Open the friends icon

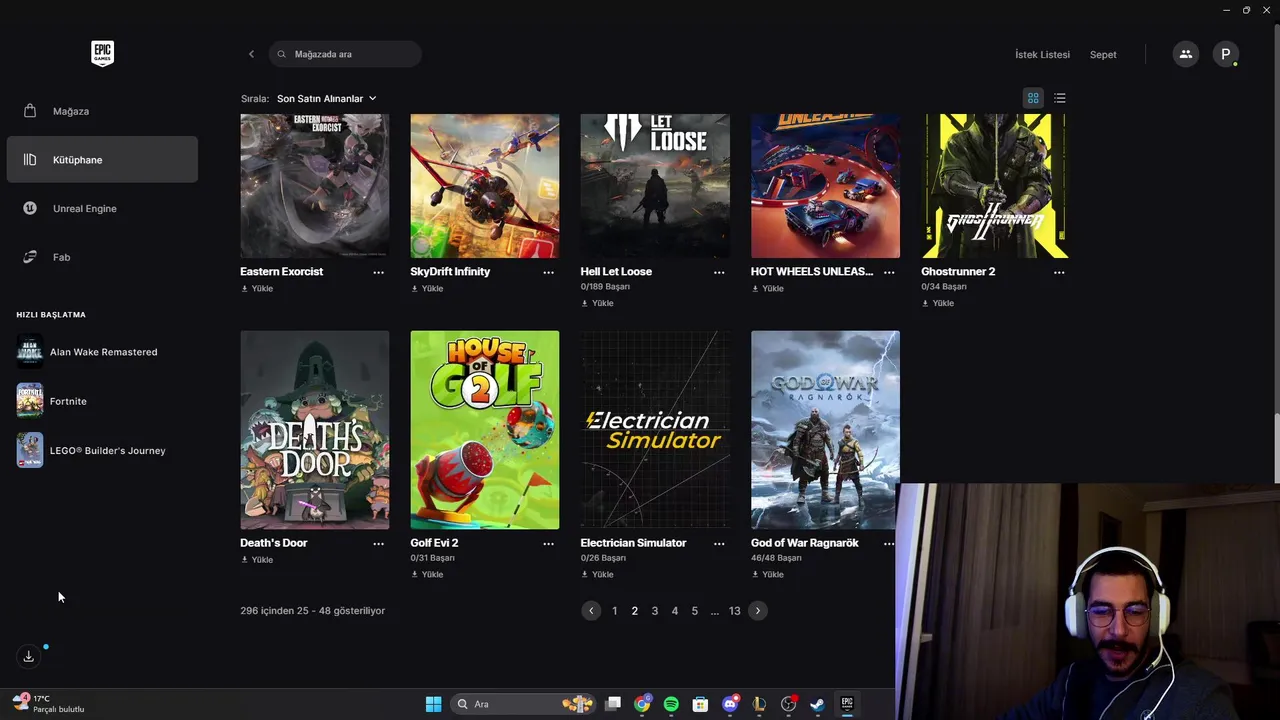(x=1185, y=54)
